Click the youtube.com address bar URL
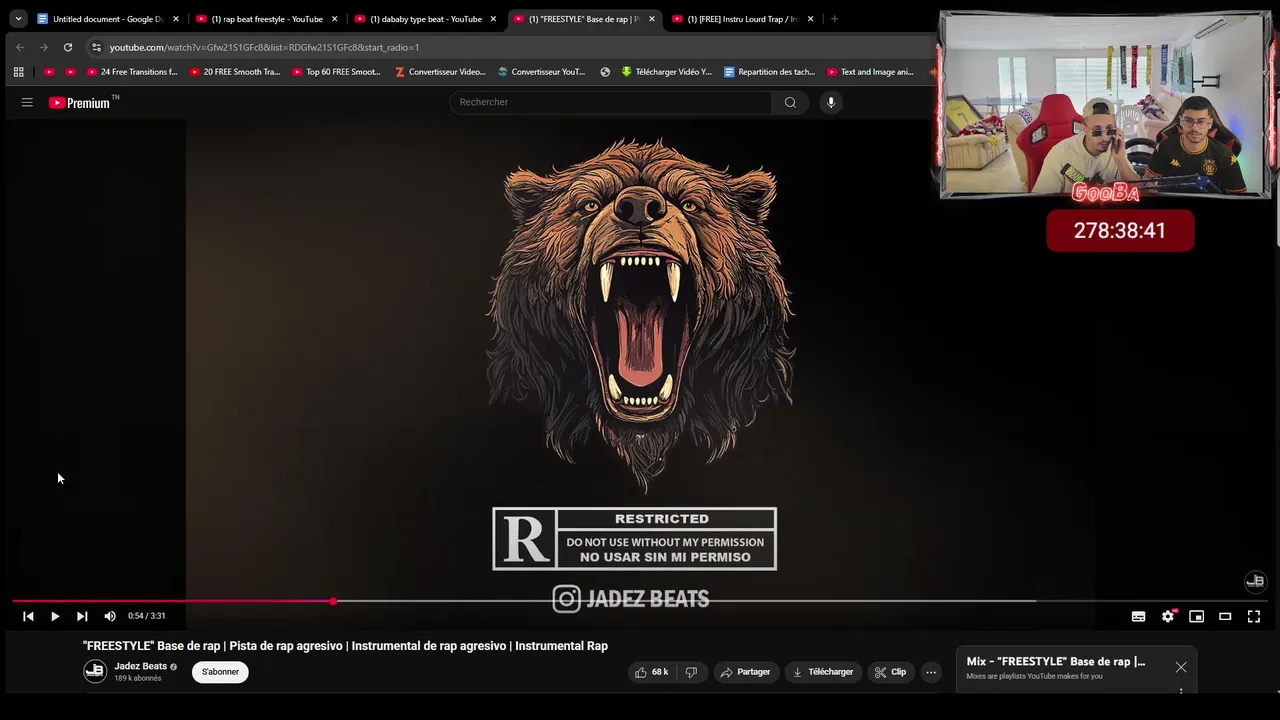The image size is (1280, 720). point(264,47)
